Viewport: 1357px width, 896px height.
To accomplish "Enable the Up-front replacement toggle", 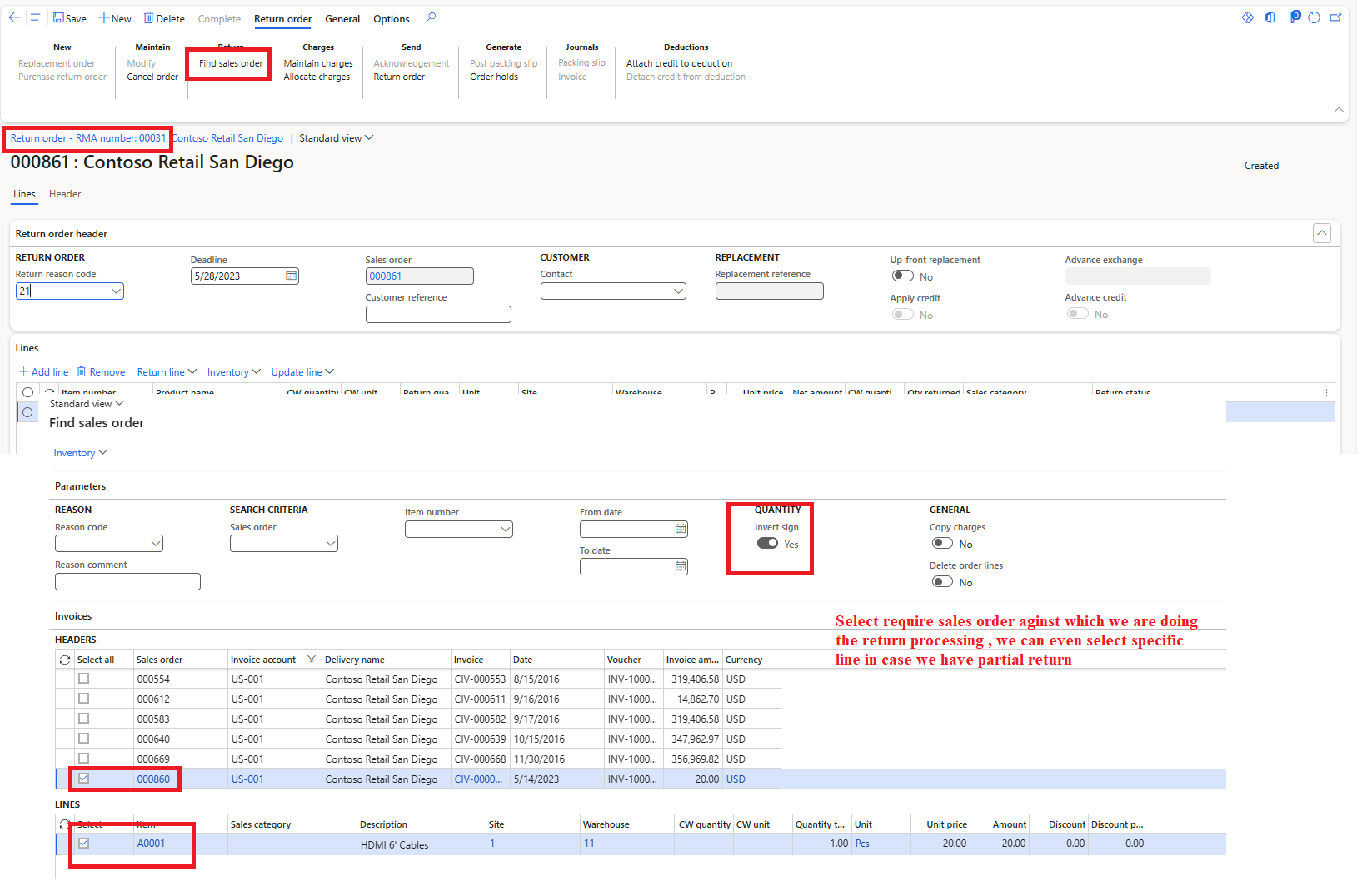I will click(x=903, y=275).
